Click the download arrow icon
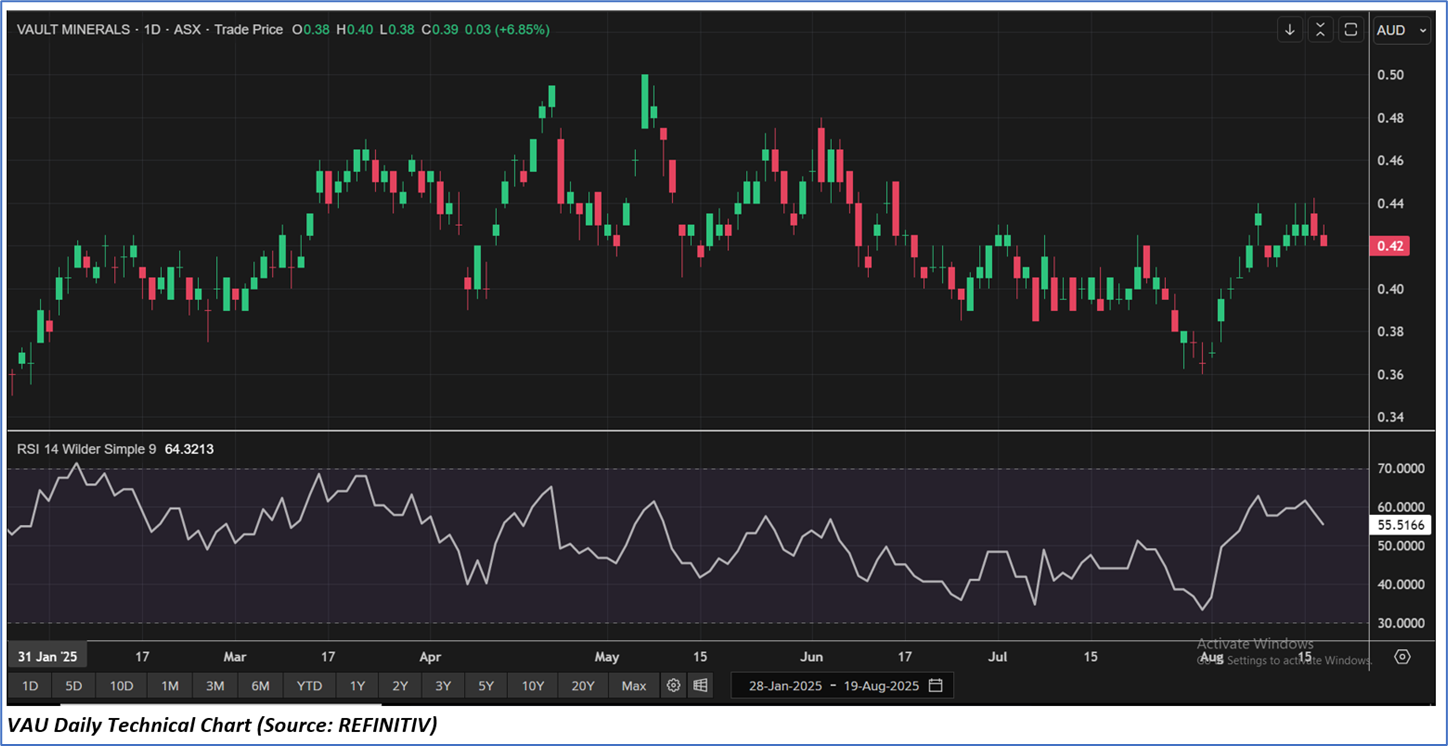The image size is (1448, 746). 1291,30
